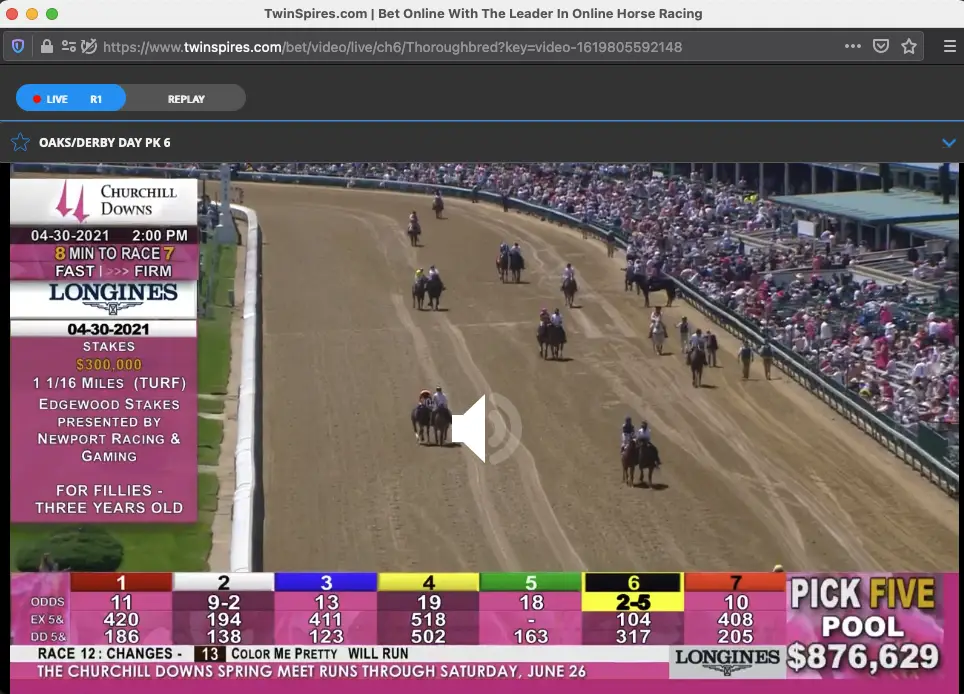Maximize the window with the green button
Viewport: 964px width, 694px height.
click(x=52, y=14)
